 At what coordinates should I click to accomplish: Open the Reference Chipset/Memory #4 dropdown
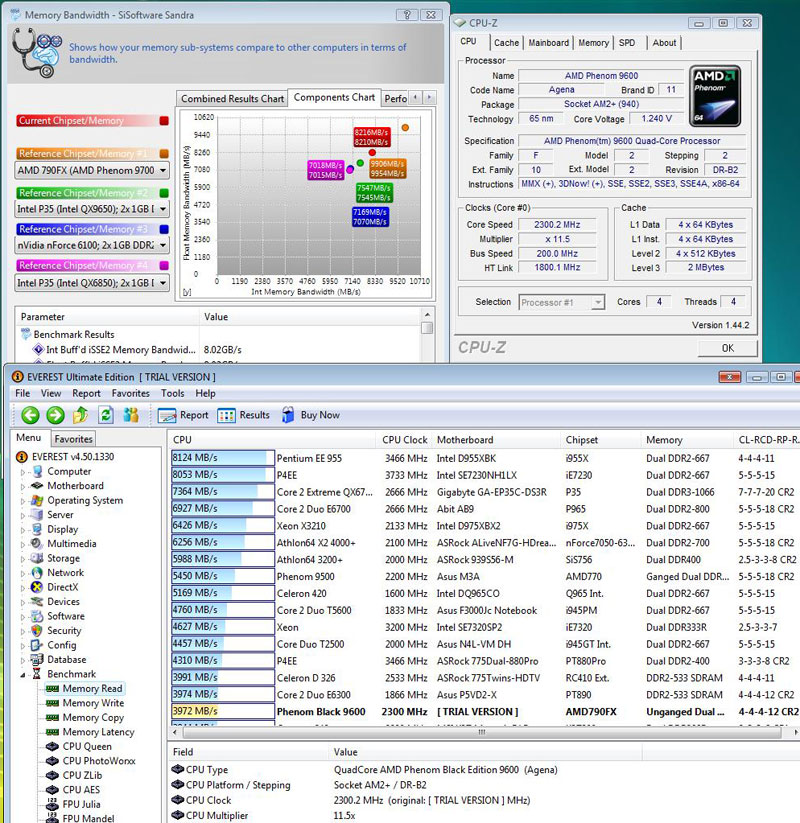tap(163, 283)
